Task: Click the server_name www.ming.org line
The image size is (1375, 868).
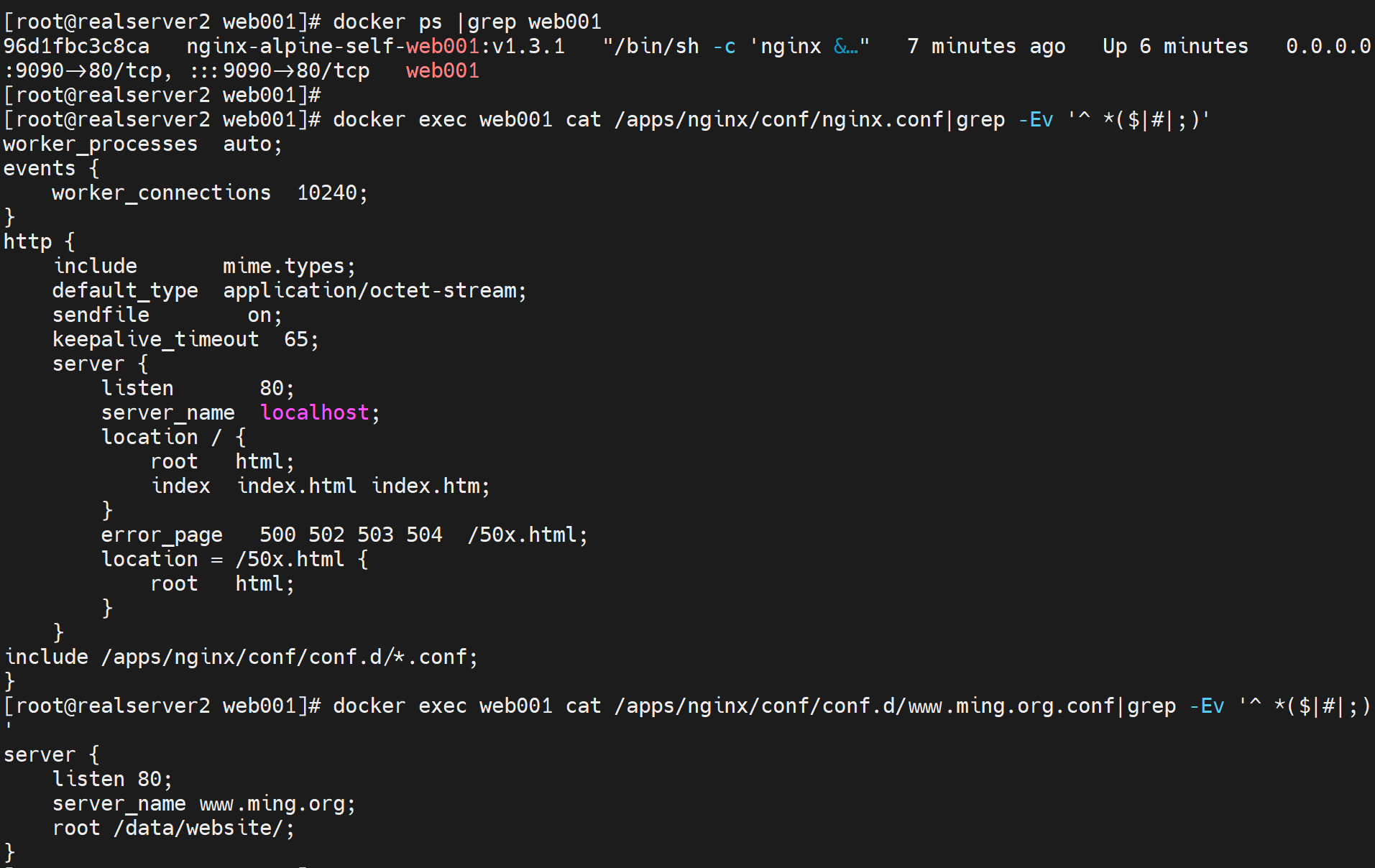Action: [203, 804]
